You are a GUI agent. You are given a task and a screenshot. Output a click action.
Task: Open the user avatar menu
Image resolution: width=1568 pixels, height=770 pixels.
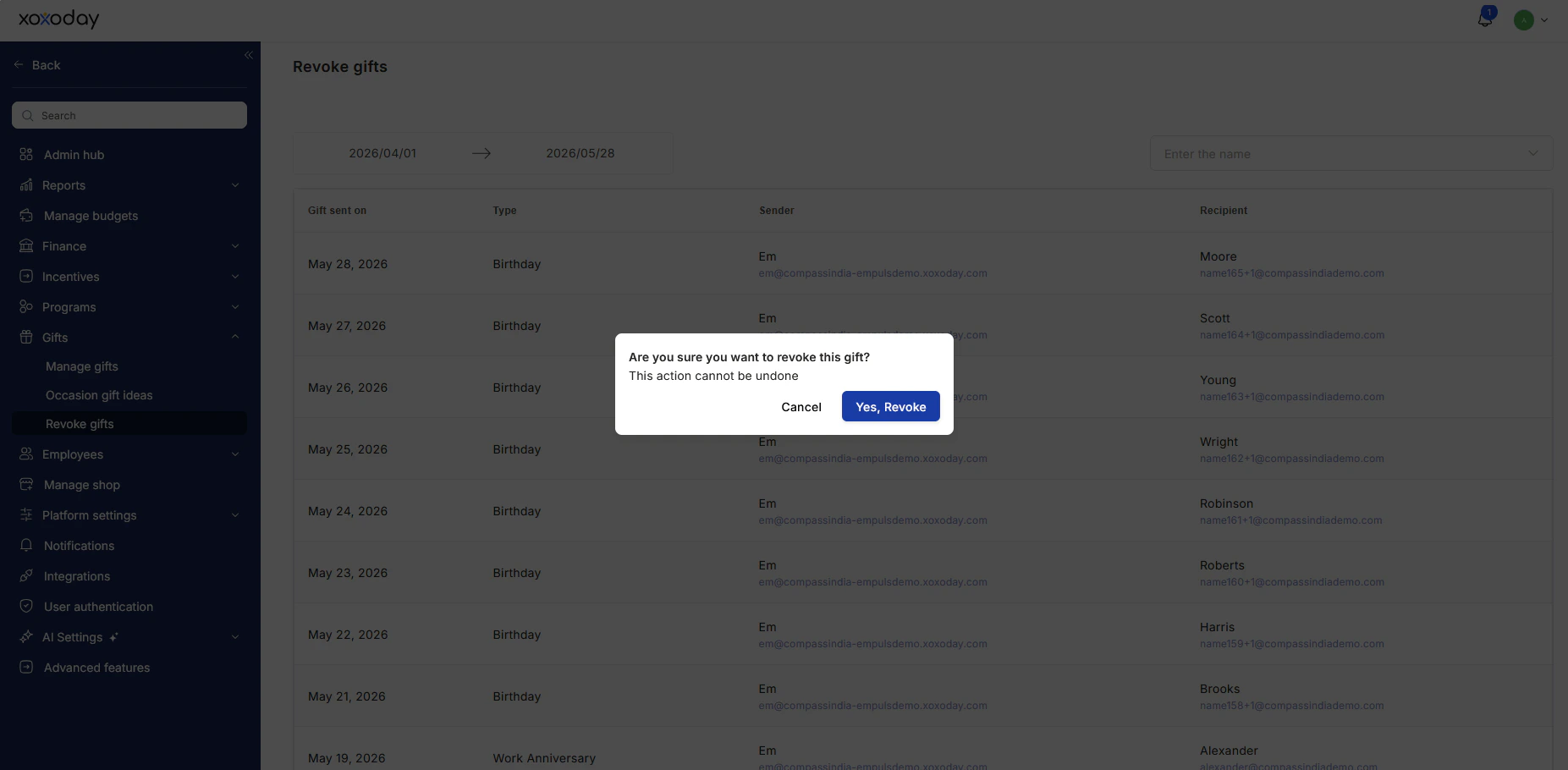(x=1524, y=20)
